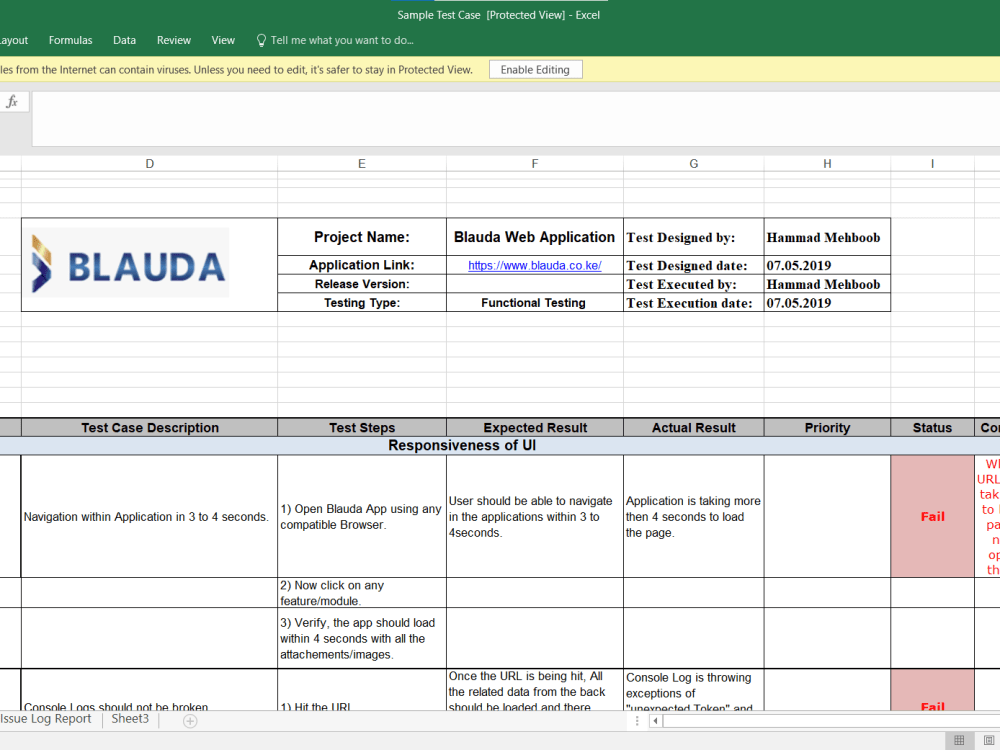This screenshot has width=1000, height=750.
Task: Select 07.05.2019 beside Test Execution date
Action: [827, 302]
